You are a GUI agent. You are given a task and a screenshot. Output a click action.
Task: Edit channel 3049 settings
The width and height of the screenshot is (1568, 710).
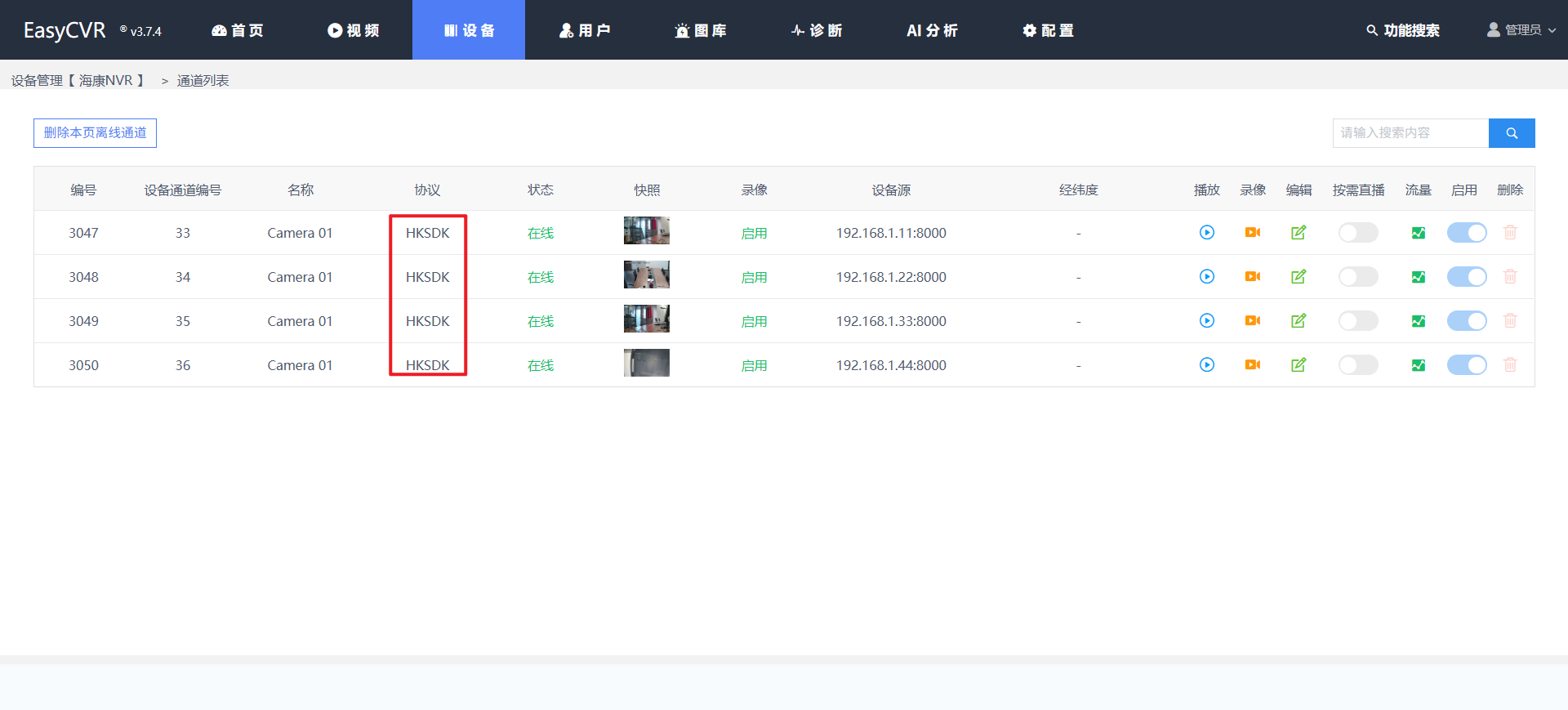(1298, 321)
